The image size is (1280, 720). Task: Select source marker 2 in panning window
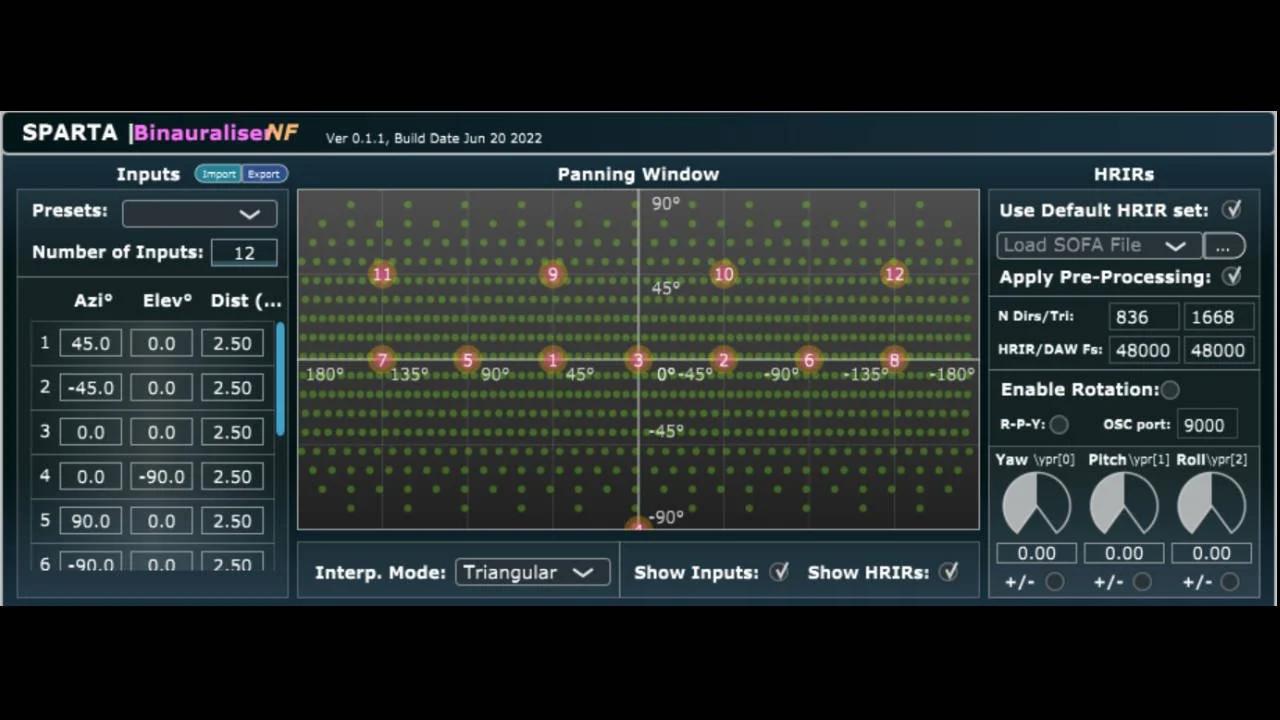tap(723, 360)
